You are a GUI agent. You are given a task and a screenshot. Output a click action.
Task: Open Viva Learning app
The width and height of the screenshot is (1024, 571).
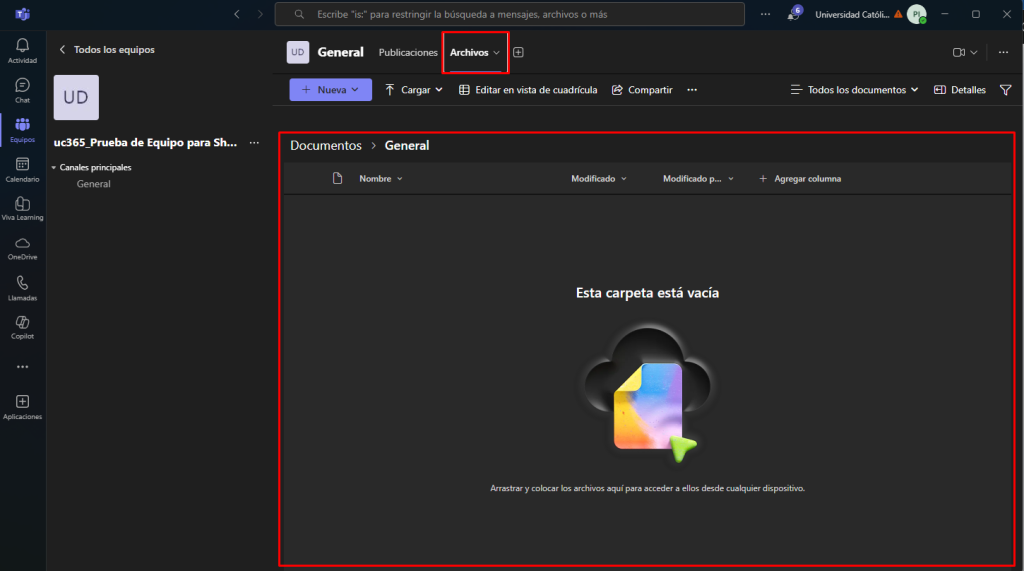pyautogui.click(x=22, y=208)
